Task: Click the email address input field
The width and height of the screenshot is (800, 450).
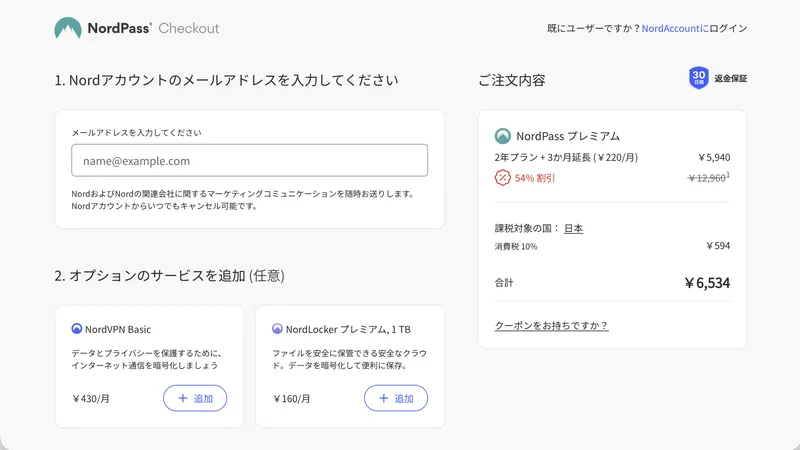Action: (x=249, y=160)
